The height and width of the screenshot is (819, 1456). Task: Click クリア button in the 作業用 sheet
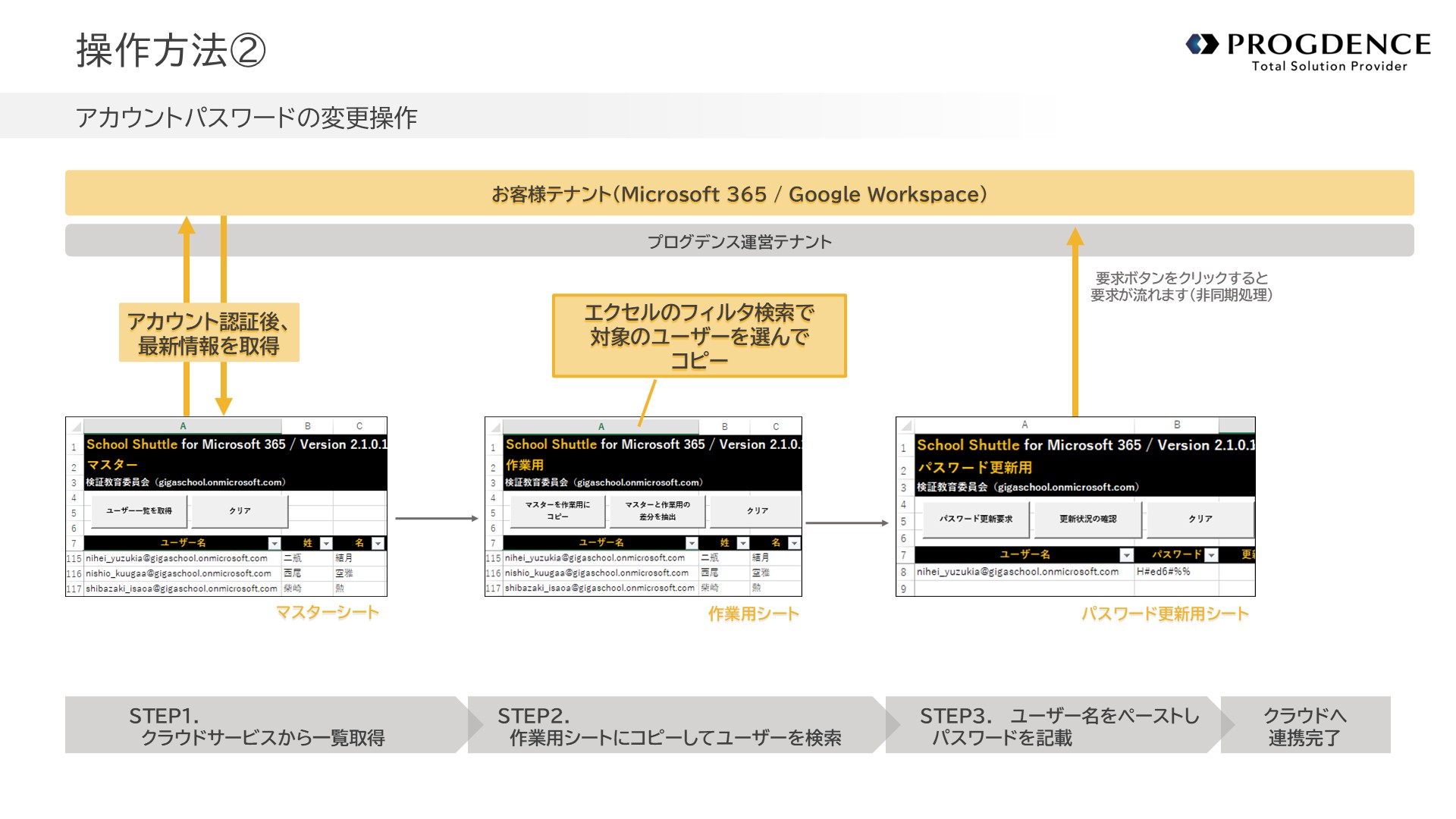click(757, 511)
